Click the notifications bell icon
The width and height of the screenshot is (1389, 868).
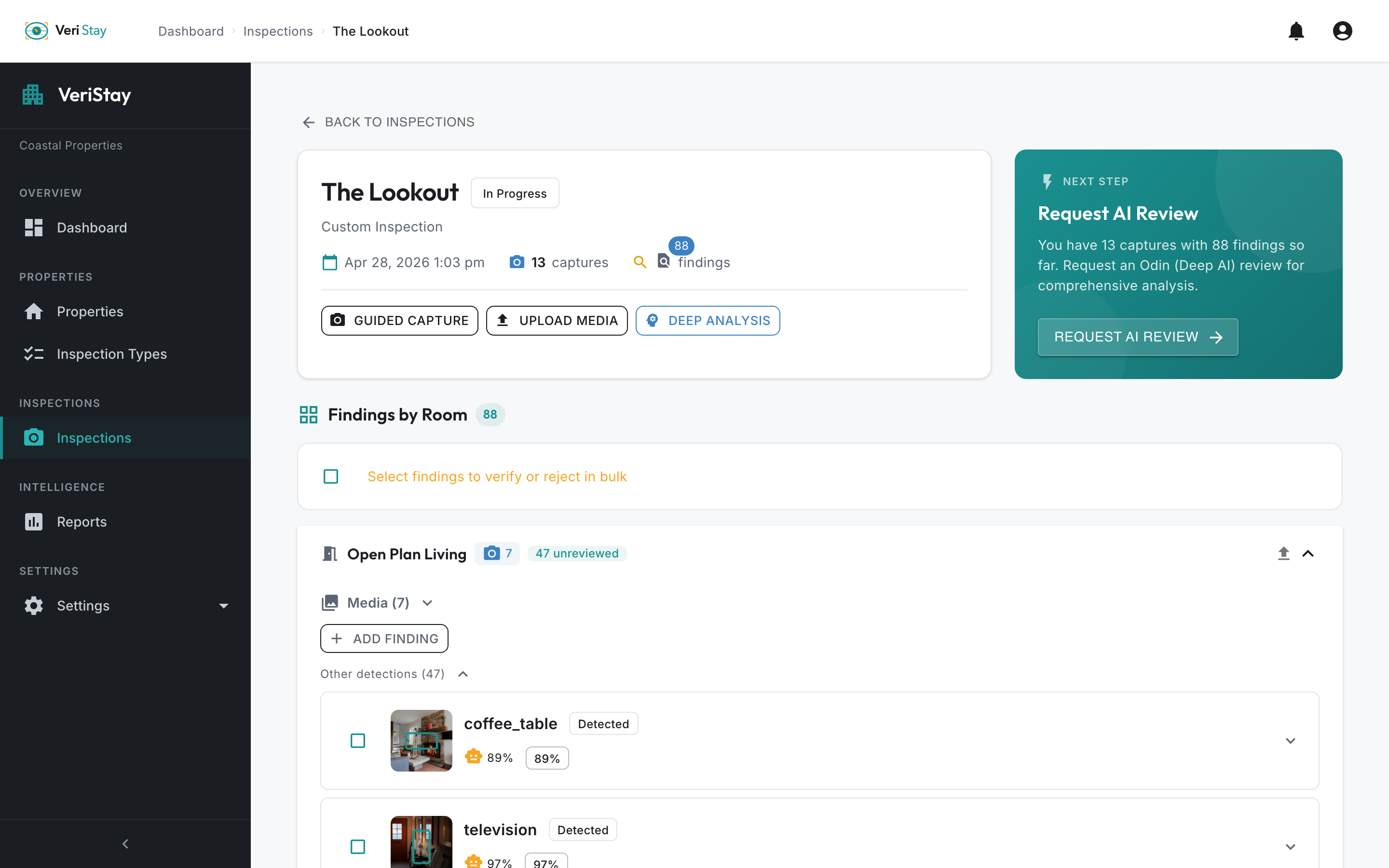tap(1296, 31)
